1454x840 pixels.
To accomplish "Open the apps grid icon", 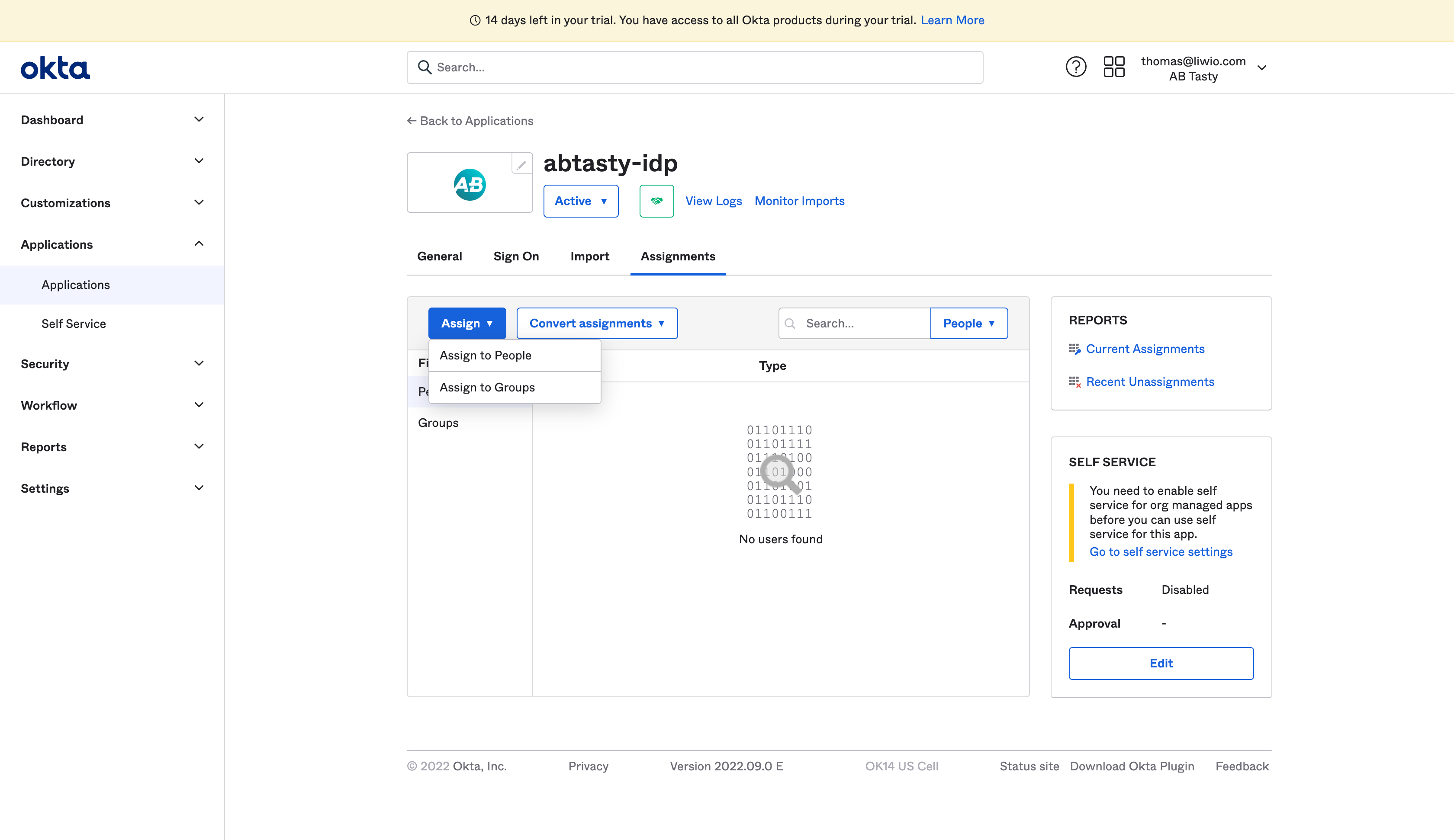I will [1113, 67].
